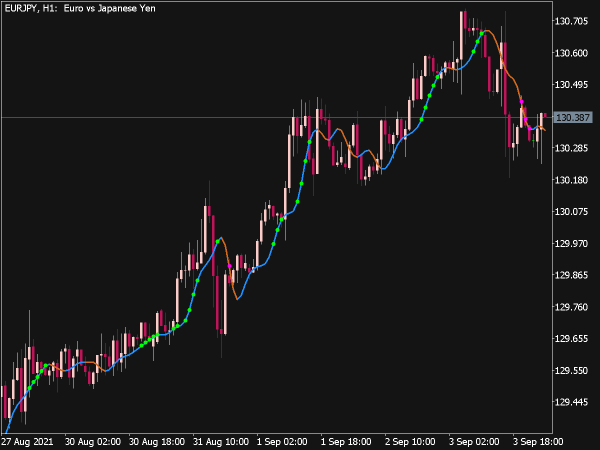Click the 1 Sep 02:00 time label
Image resolution: width=600 pixels, height=450 pixels.
282,442
